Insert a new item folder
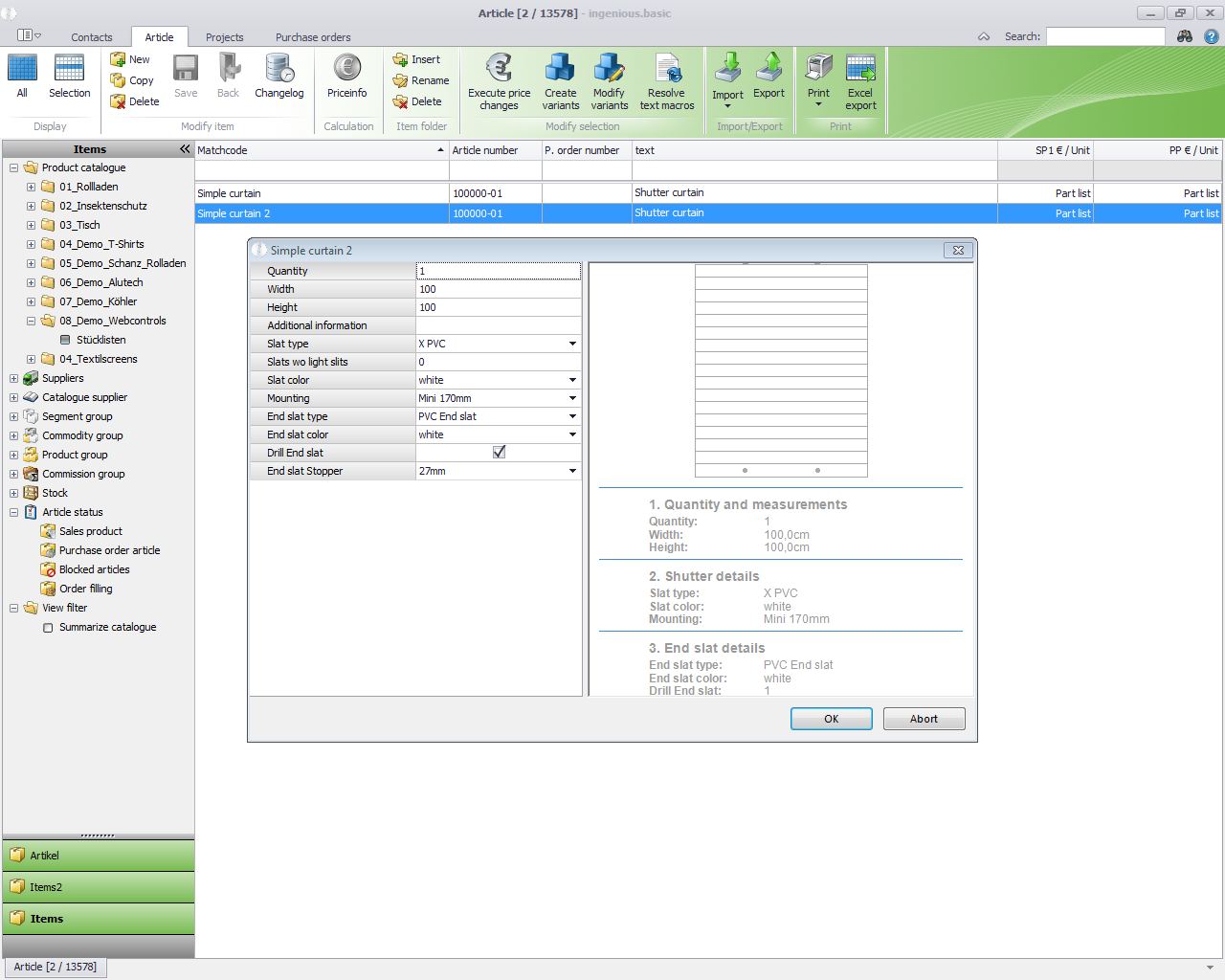 [x=416, y=59]
